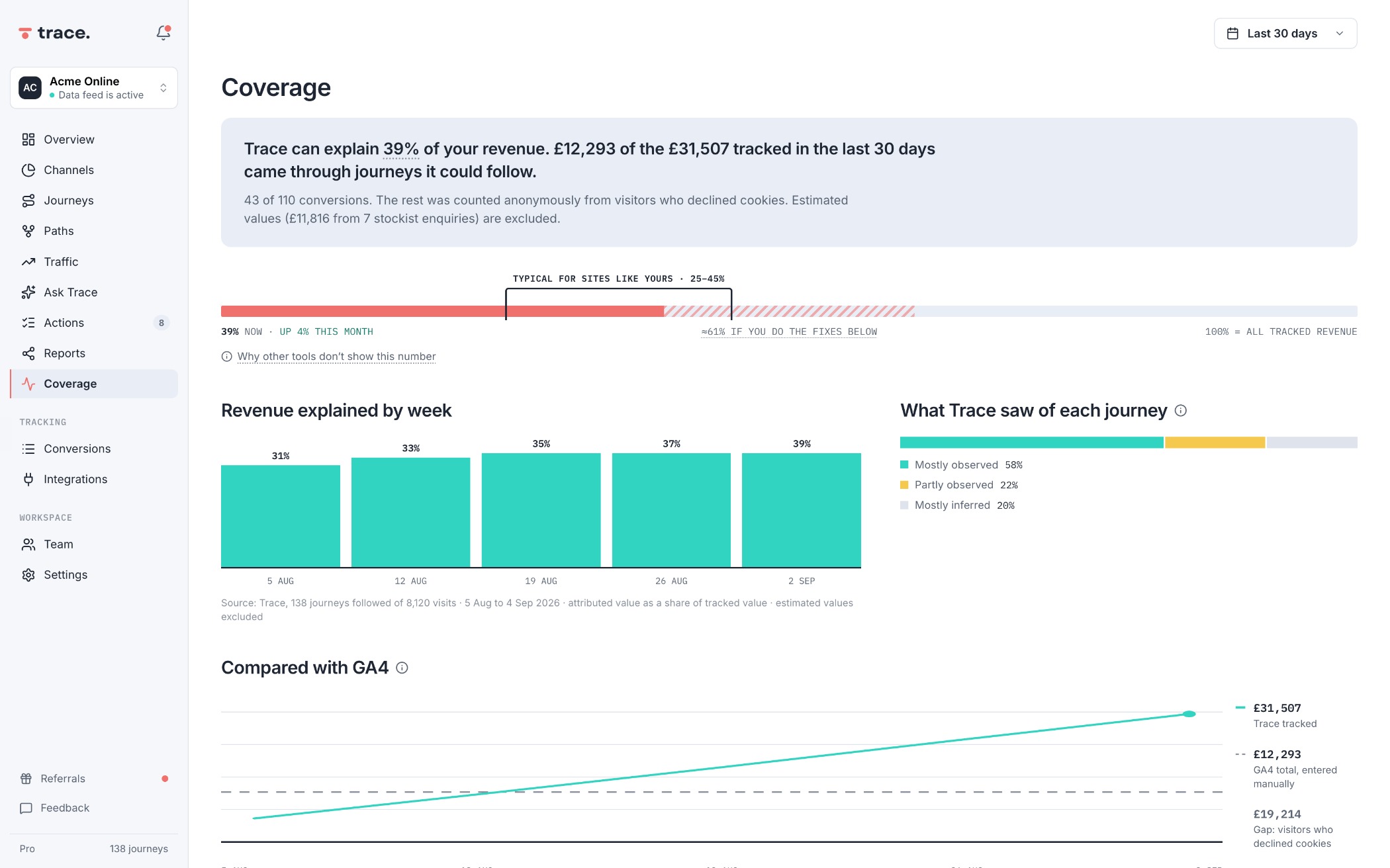
Task: Click the 'Mostly inferred 20%' legend entry
Action: (x=958, y=505)
